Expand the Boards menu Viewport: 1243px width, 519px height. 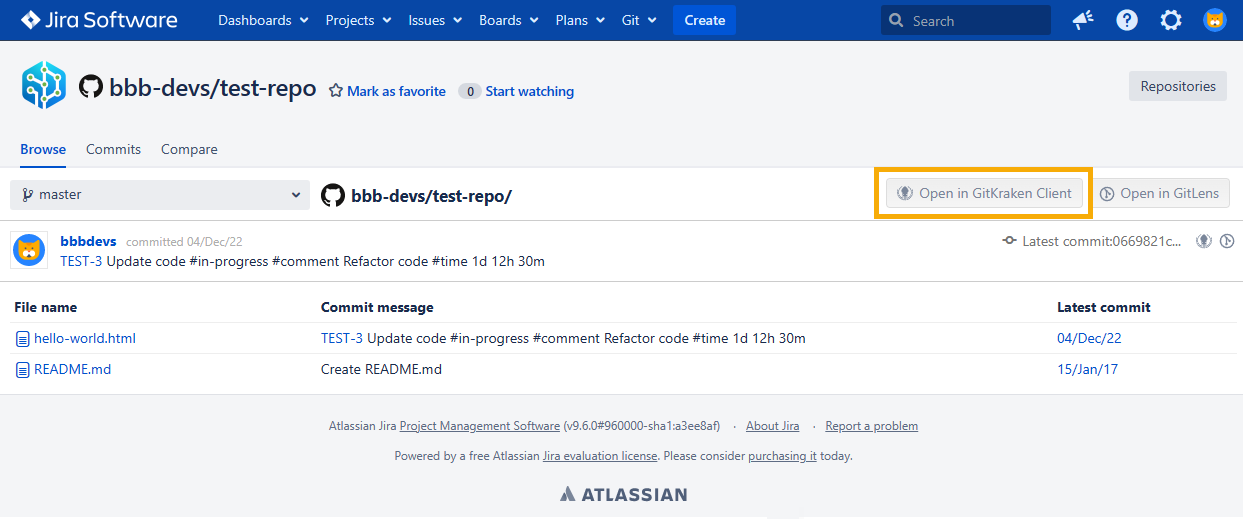click(509, 20)
